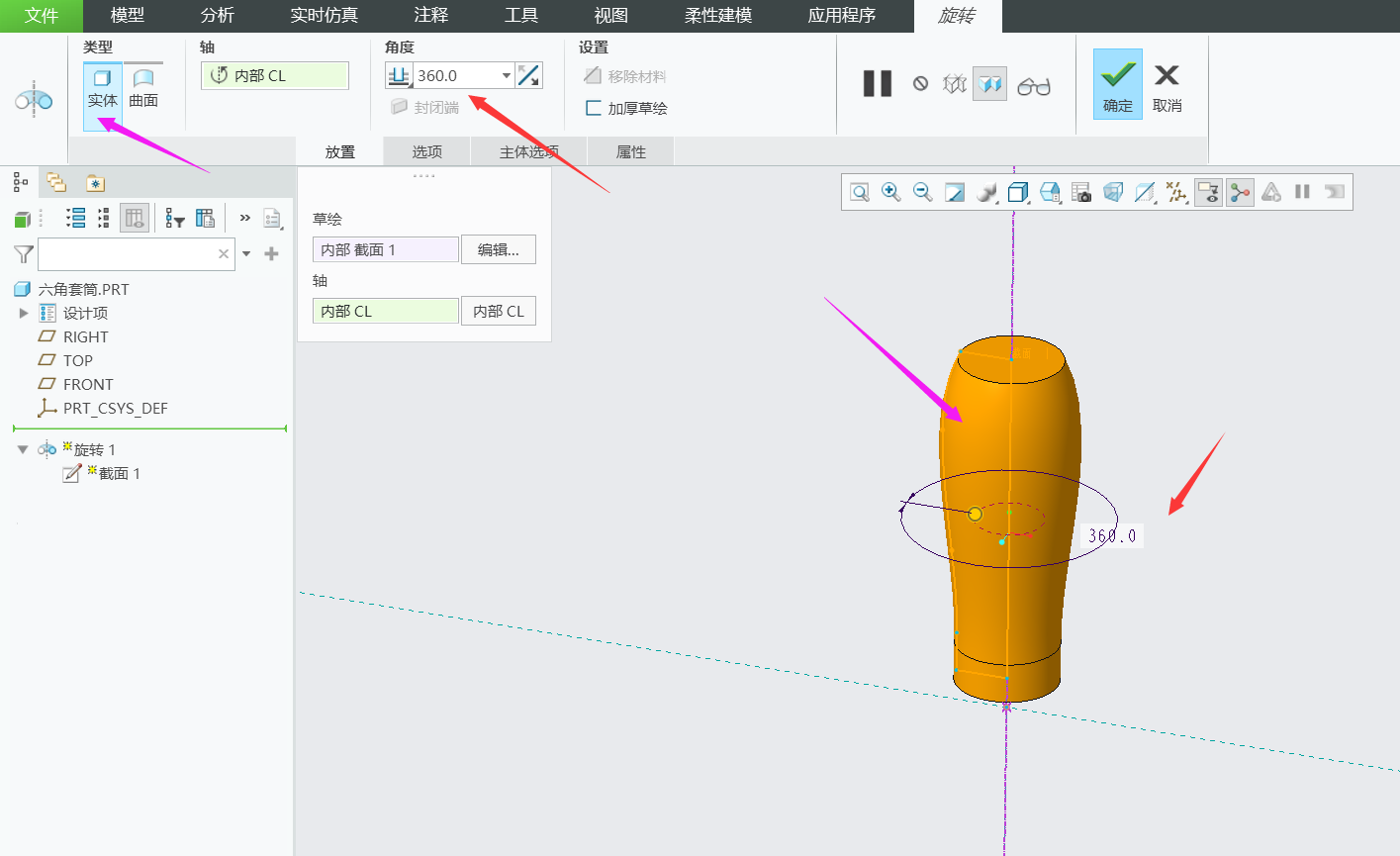Screen dimensions: 1400x856
Task: Click the glasses verify preview icon
Action: (x=1033, y=86)
